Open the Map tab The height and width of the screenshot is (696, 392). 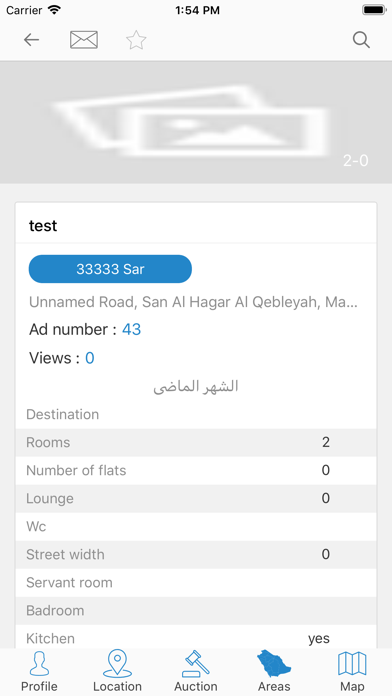[352, 671]
